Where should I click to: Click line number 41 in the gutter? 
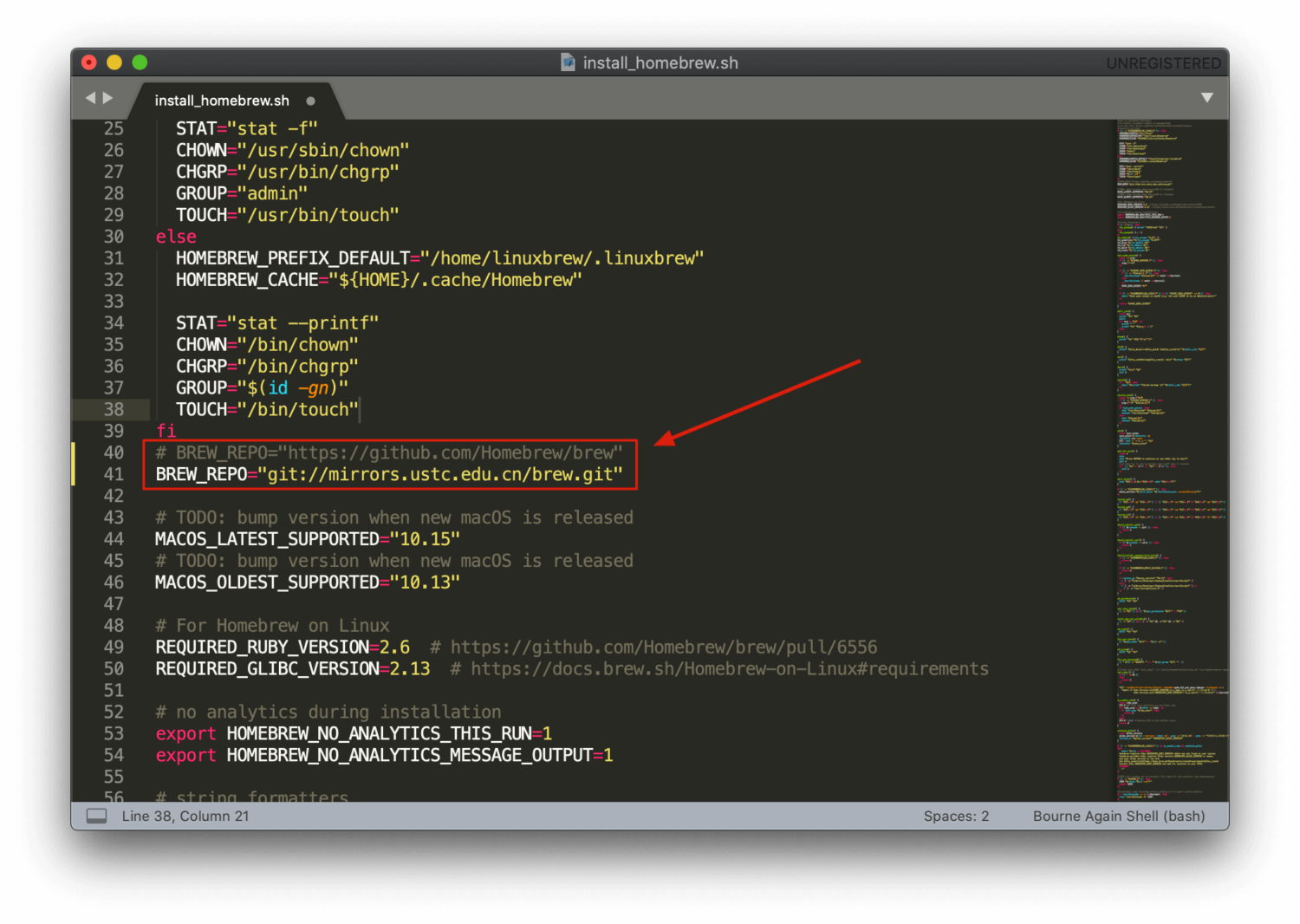[x=114, y=474]
